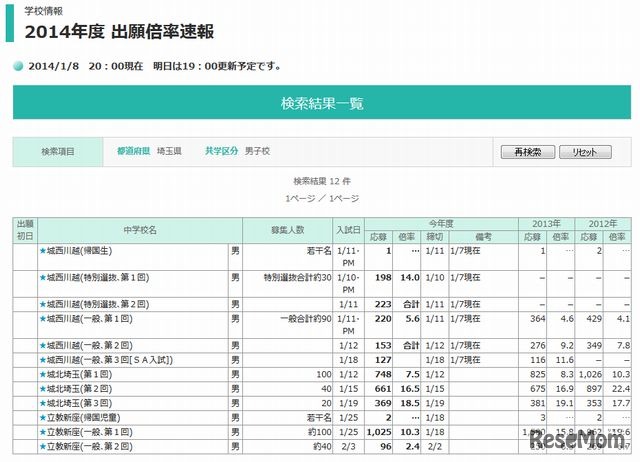Click exam date 1/18 in ＳＡ入試 row
The width and height of the screenshot is (640, 462).
tap(349, 360)
